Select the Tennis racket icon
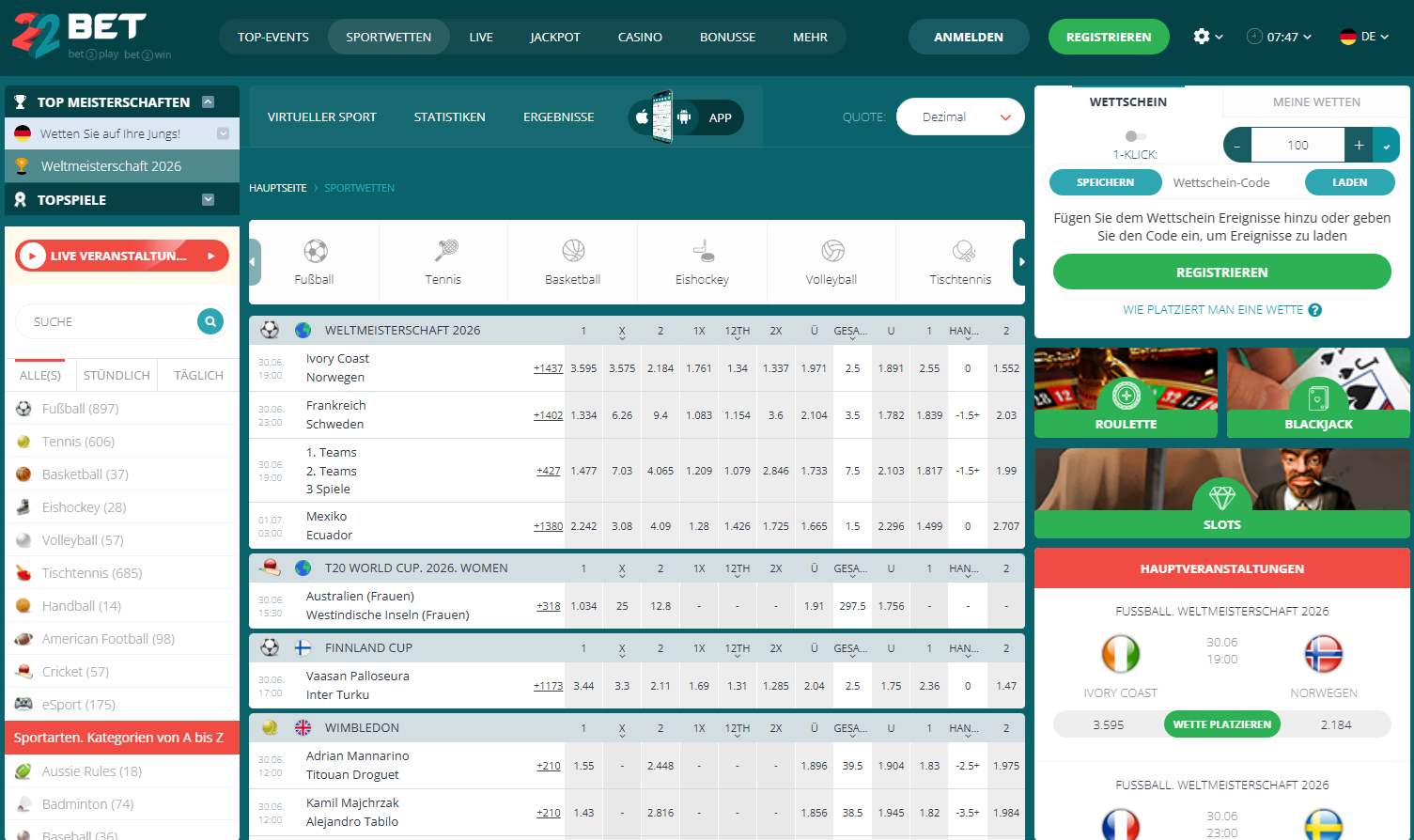Viewport: 1414px width, 840px height. pyautogui.click(x=444, y=251)
